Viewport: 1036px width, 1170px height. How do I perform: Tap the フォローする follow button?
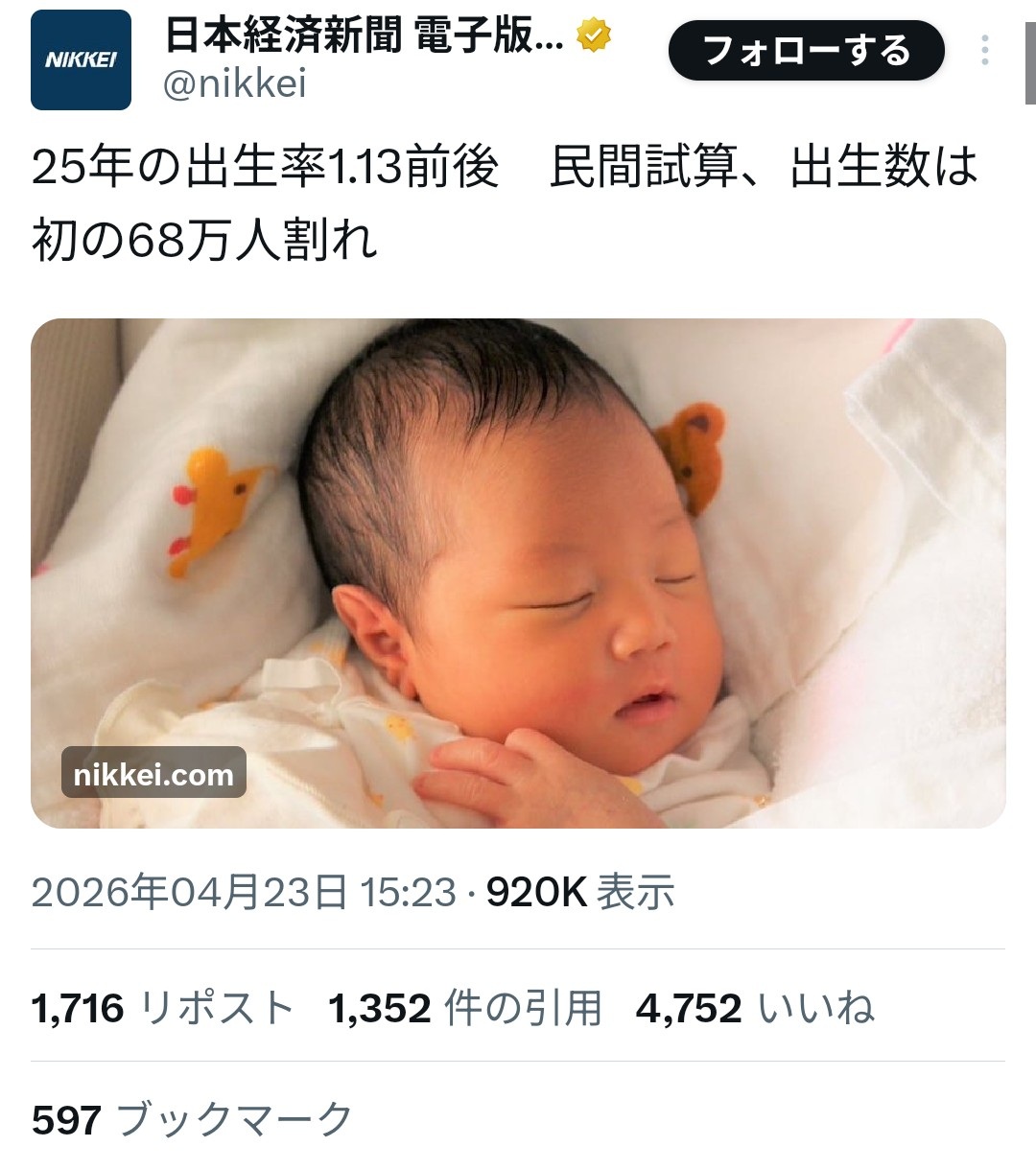(x=806, y=51)
